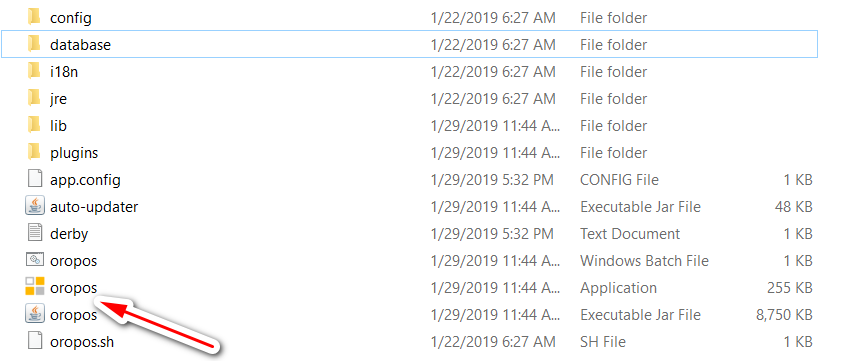This screenshot has width=845, height=361.
Task: Select the Windows Batch File type cell
Action: pos(644,261)
